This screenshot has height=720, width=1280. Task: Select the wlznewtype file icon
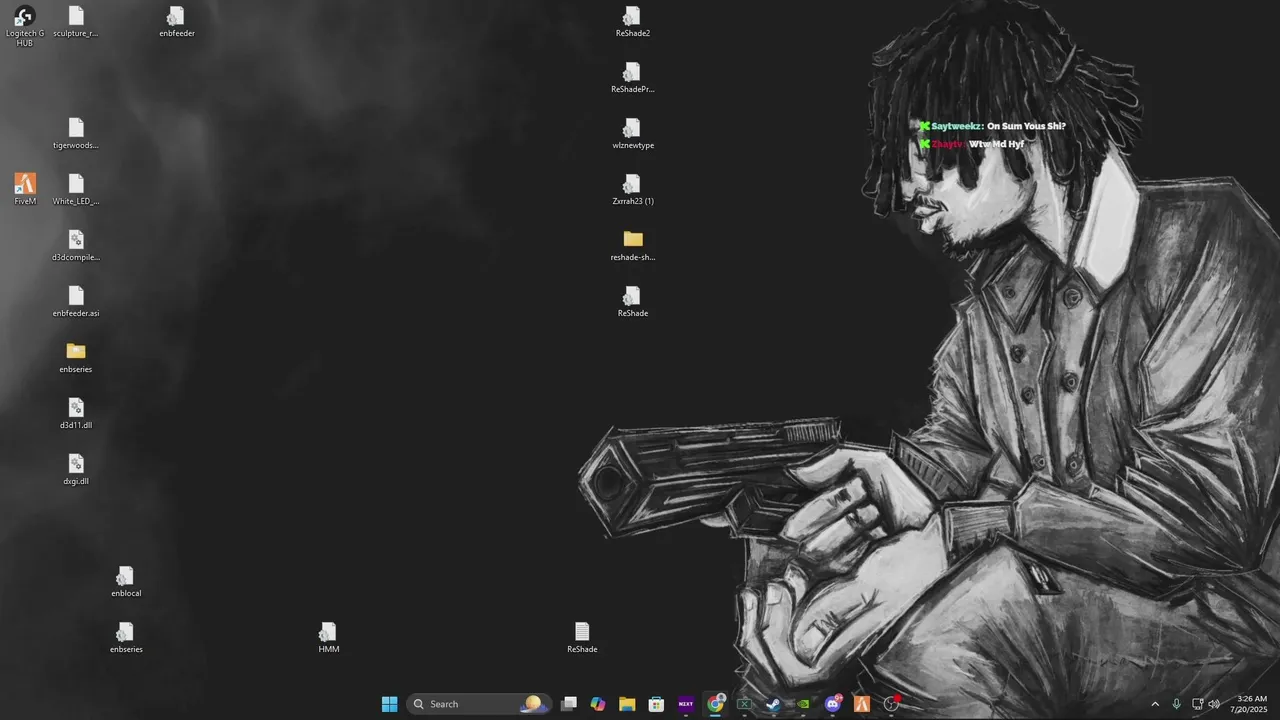(x=633, y=134)
